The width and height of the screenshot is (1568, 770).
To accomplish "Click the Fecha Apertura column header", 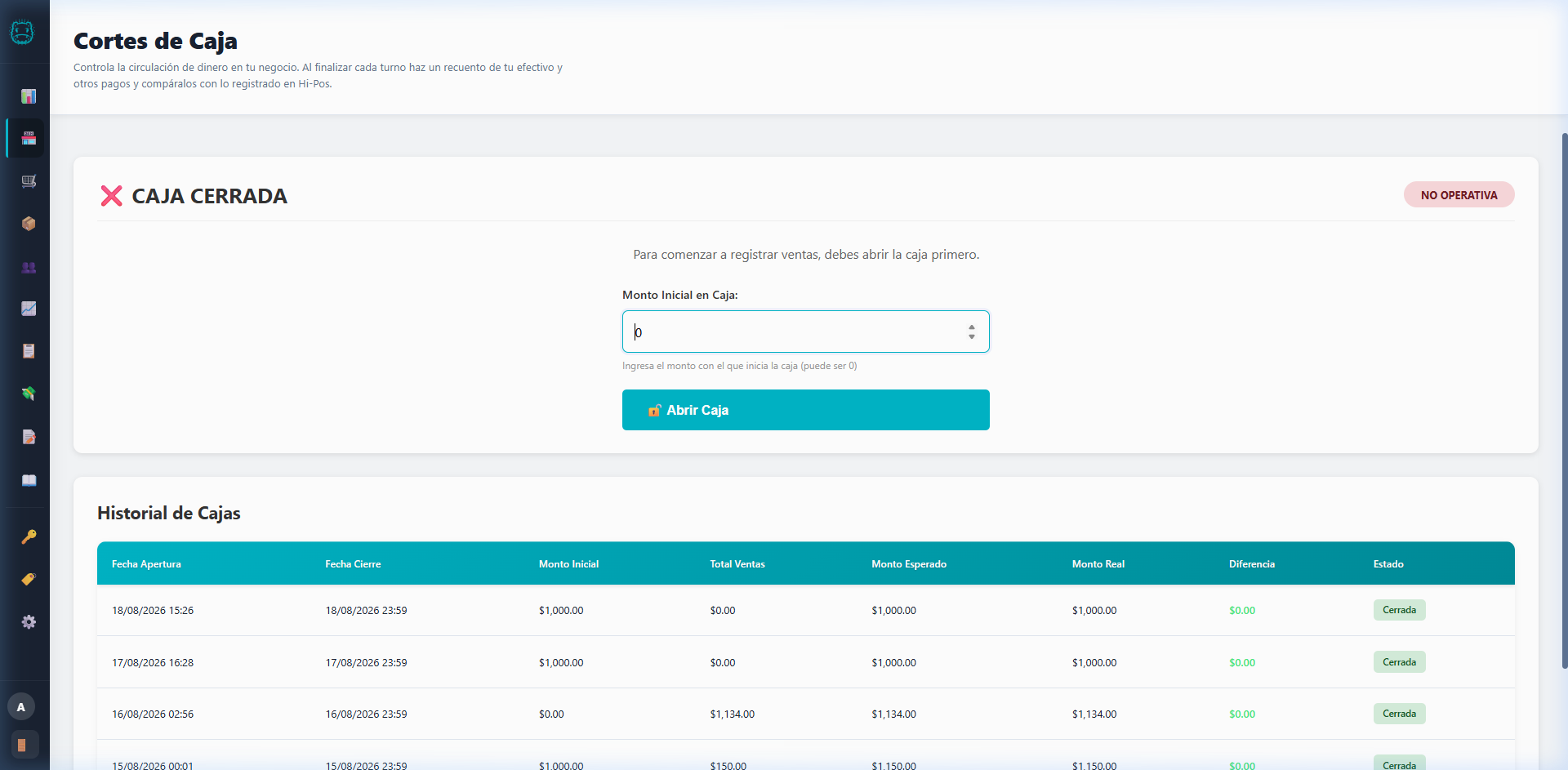I will pos(146,564).
